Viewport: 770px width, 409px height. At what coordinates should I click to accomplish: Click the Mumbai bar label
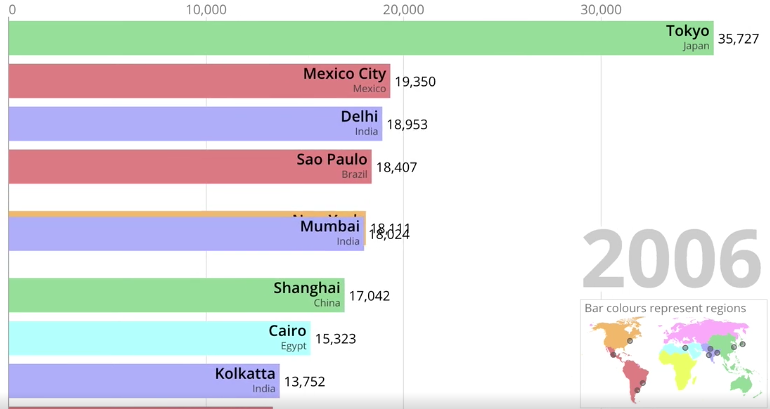tap(329, 227)
